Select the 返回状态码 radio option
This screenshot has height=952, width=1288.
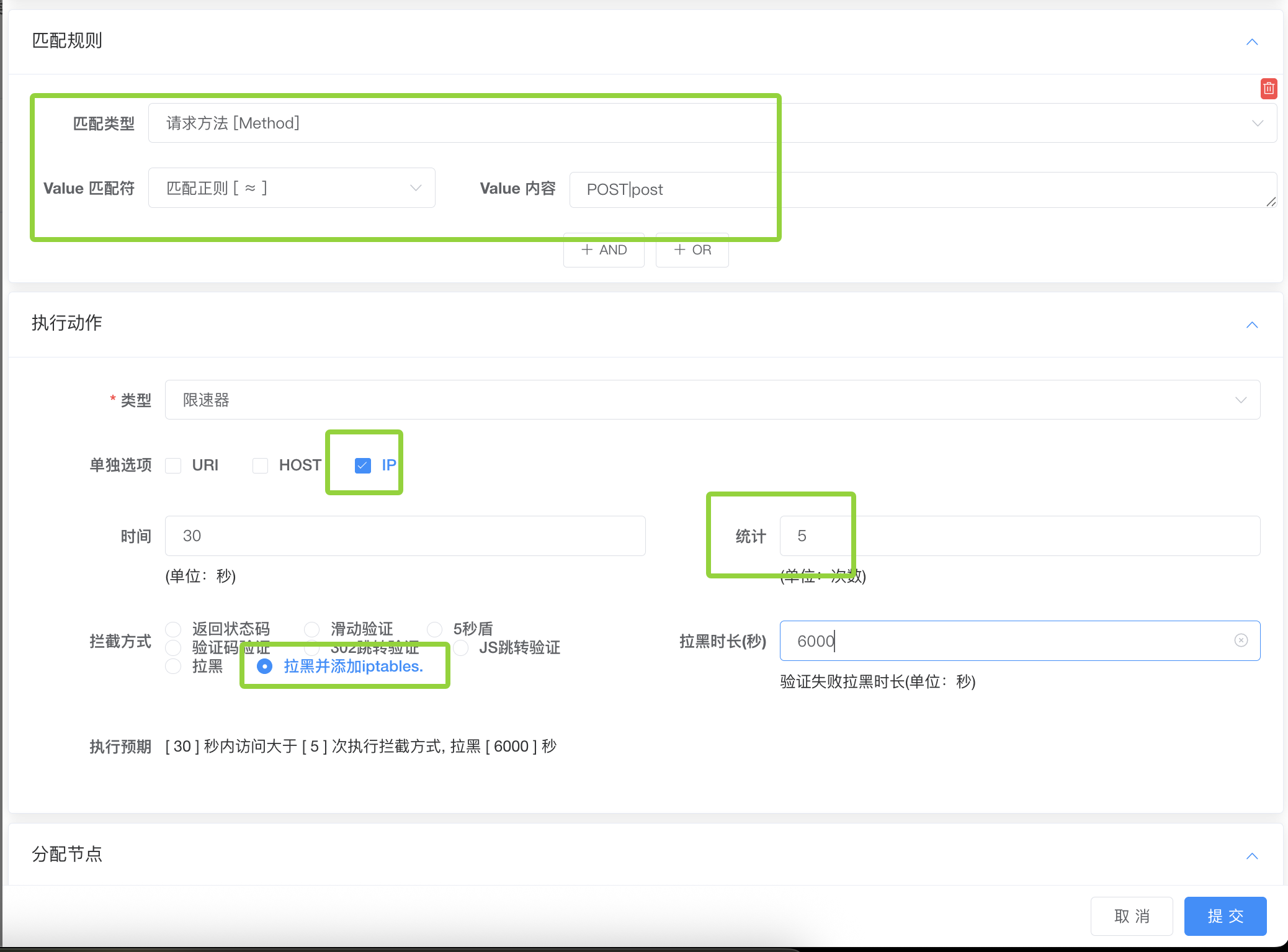click(173, 629)
